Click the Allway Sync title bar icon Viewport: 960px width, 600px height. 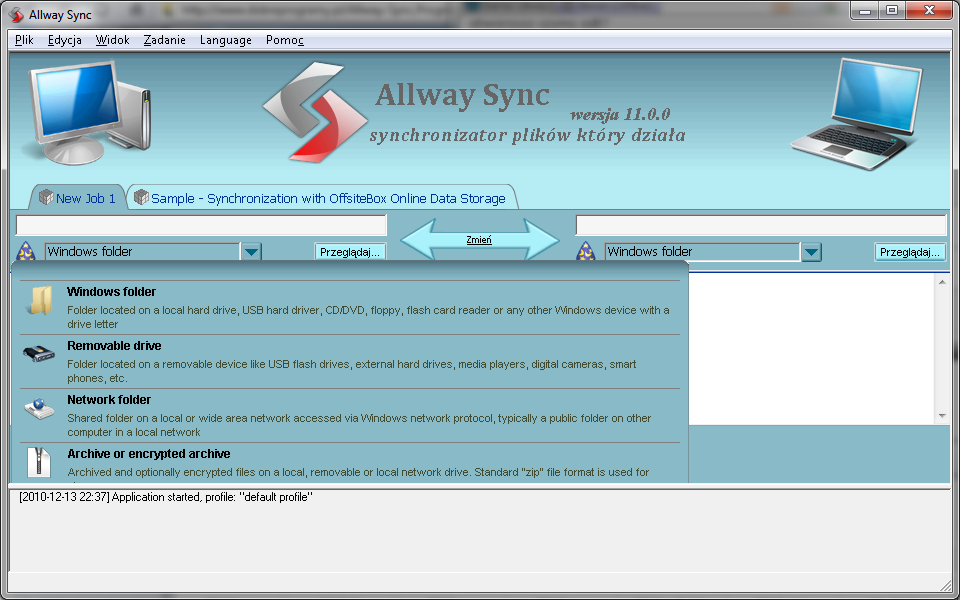pyautogui.click(x=16, y=14)
